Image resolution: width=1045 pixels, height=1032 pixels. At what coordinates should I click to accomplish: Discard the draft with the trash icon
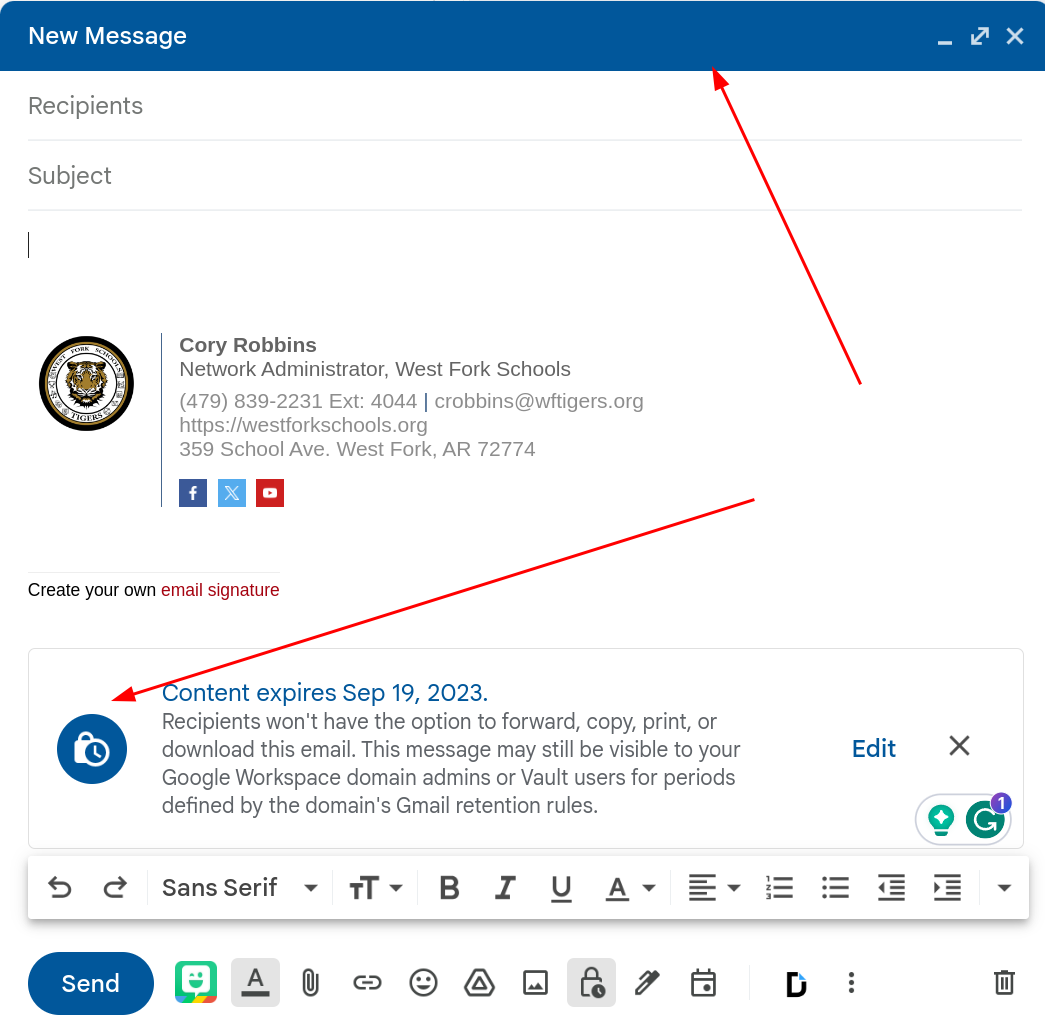(1004, 983)
